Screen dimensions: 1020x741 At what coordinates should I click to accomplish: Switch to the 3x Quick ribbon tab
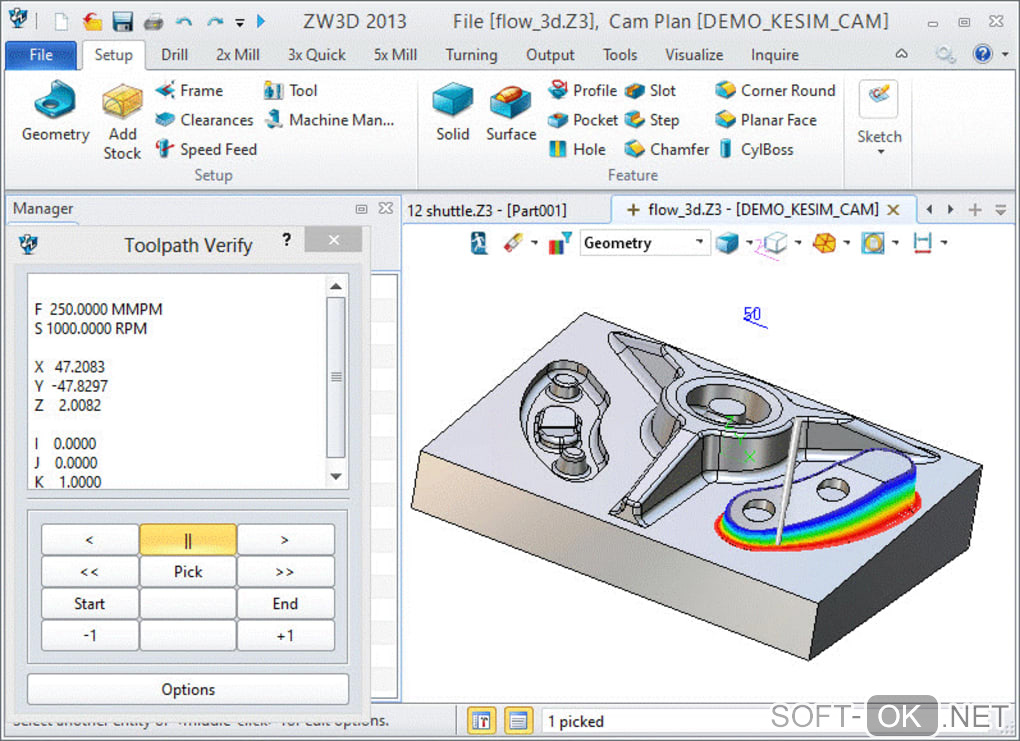click(x=316, y=55)
